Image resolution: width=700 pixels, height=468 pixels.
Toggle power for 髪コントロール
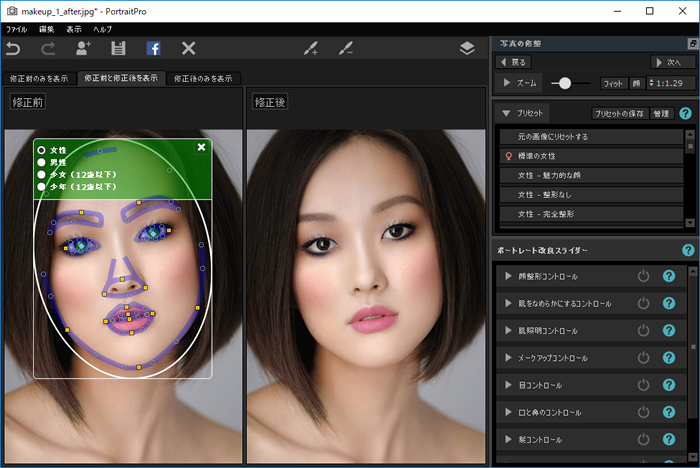643,439
